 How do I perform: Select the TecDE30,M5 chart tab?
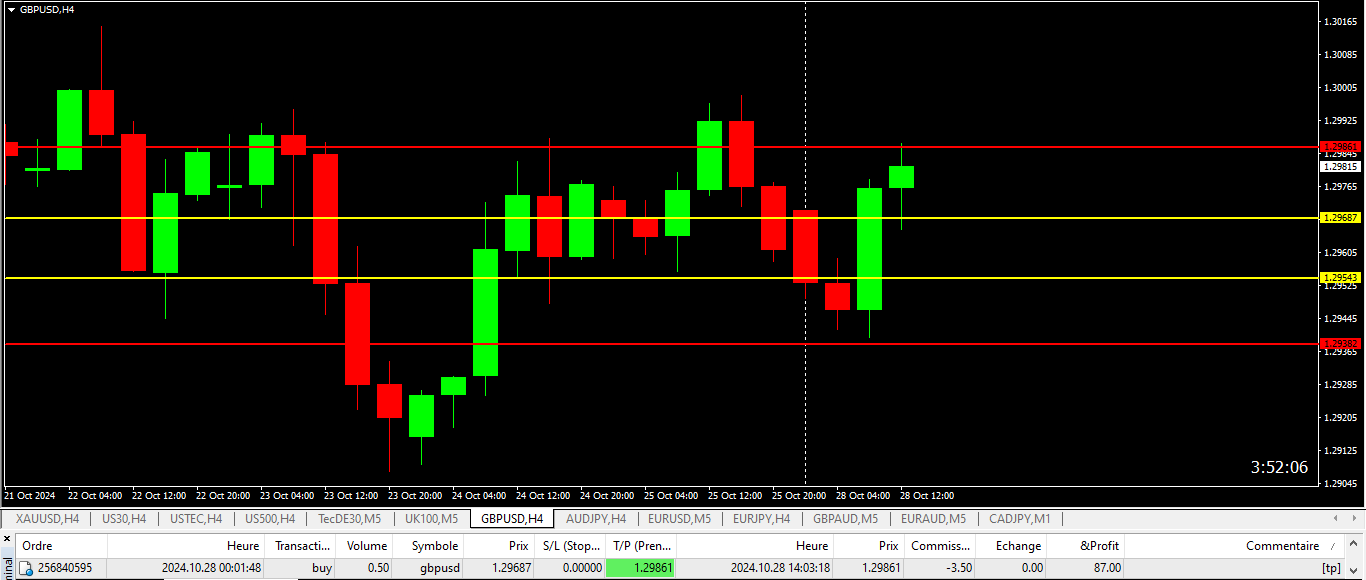349,519
